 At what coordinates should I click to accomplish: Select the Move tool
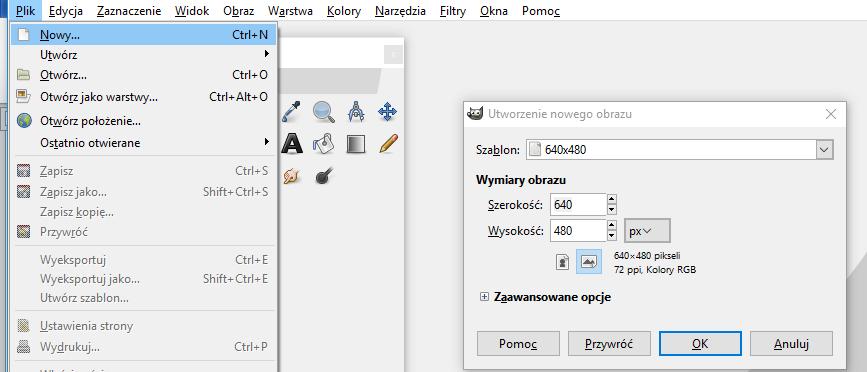point(388,112)
